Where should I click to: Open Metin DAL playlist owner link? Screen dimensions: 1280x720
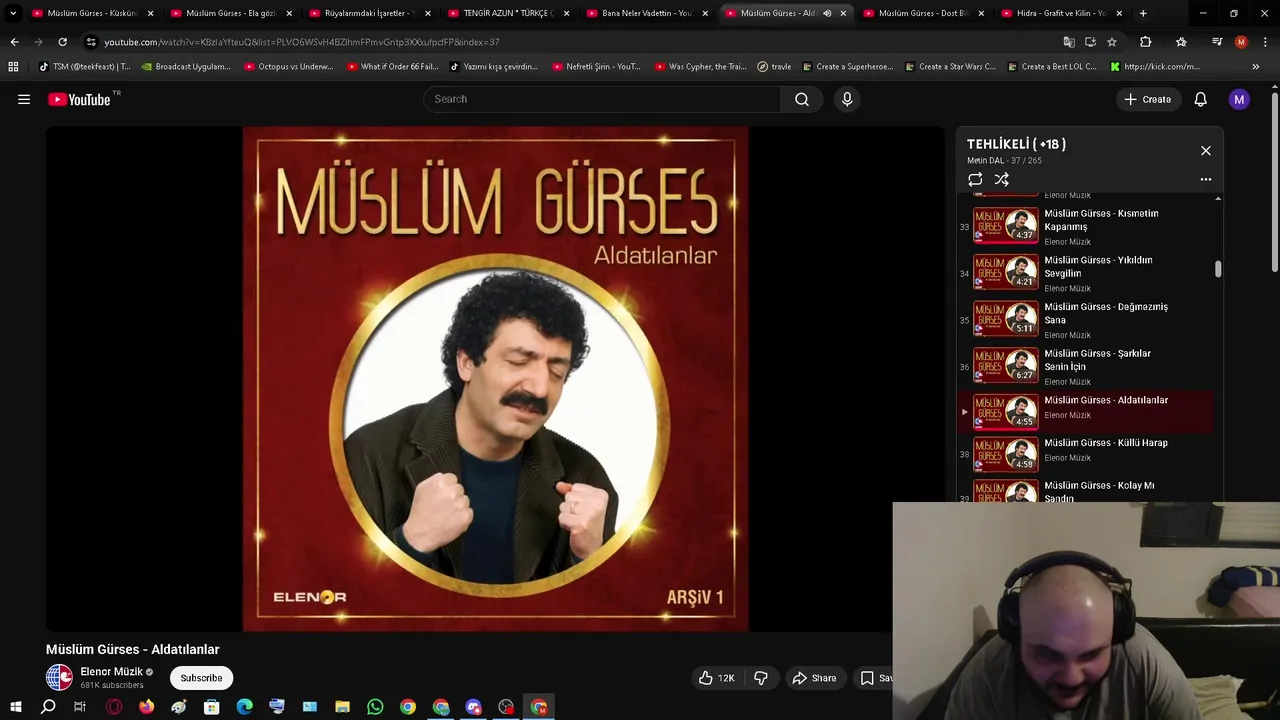[985, 160]
